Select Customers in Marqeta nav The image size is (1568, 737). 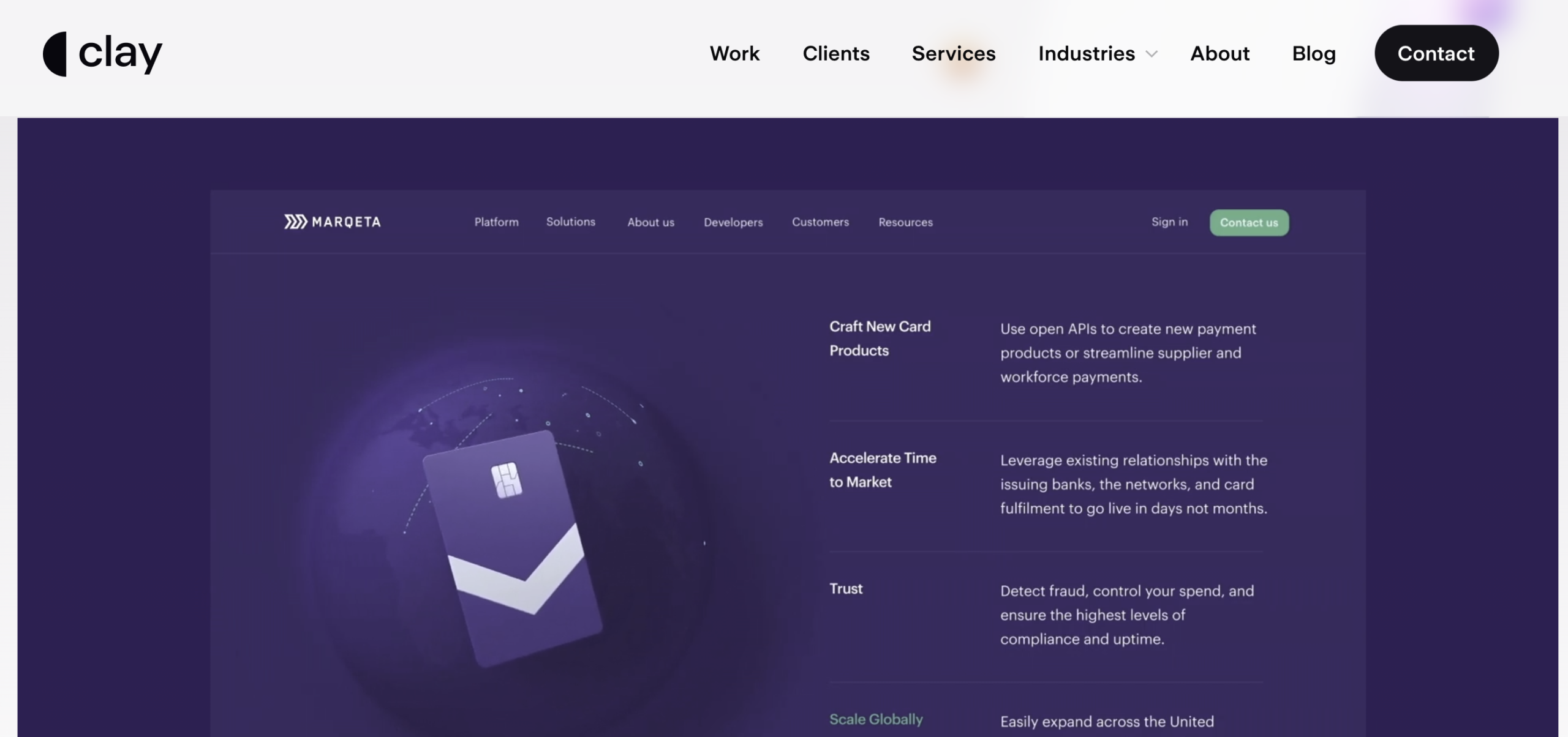820,222
